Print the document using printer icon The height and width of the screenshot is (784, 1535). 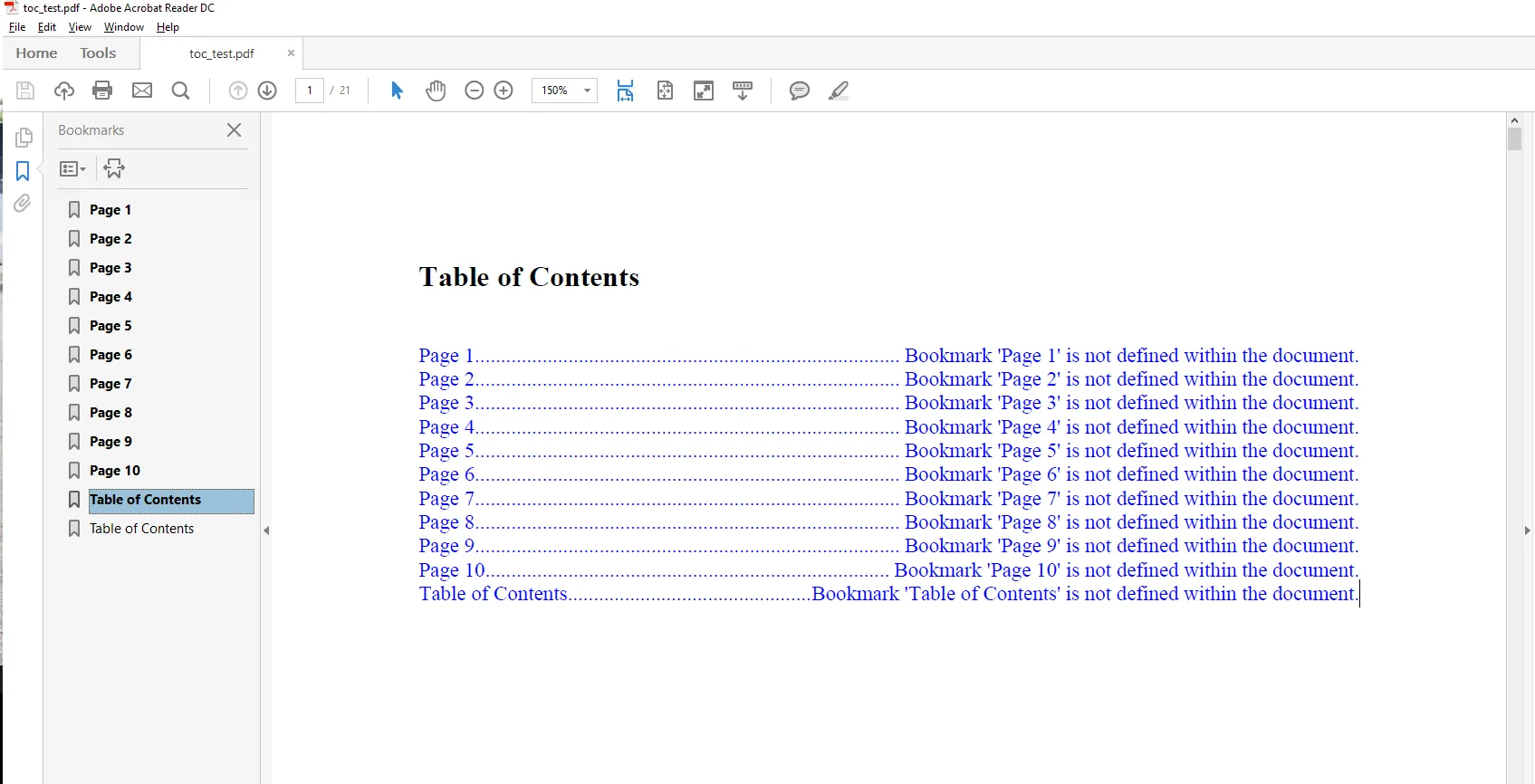coord(102,91)
